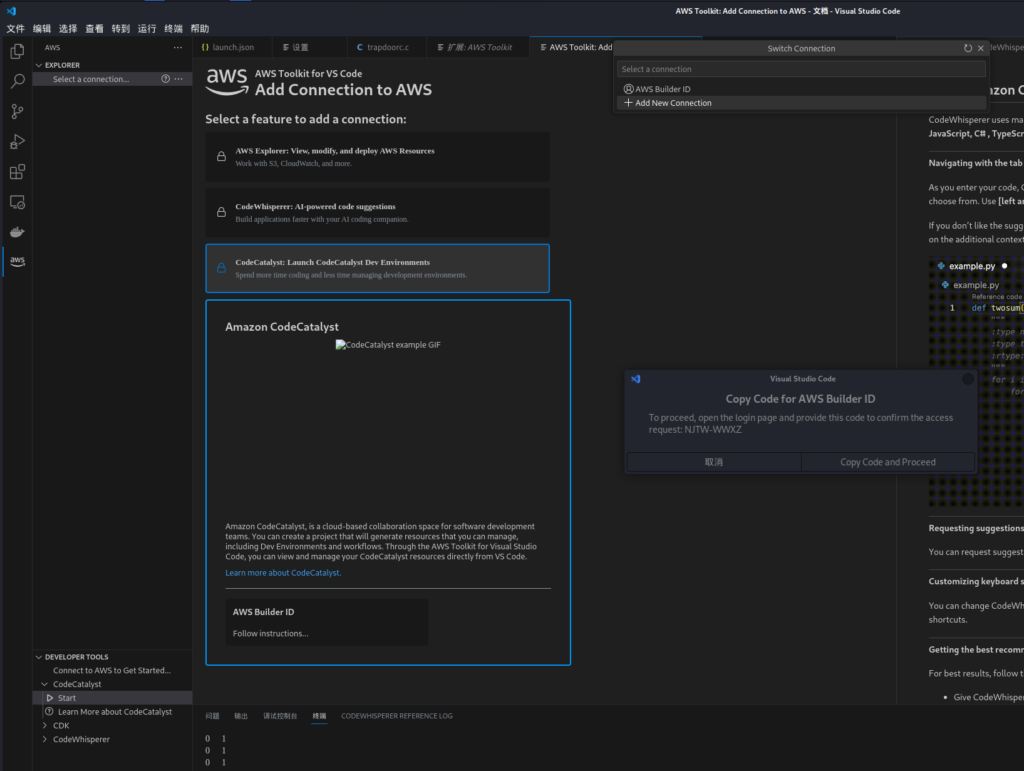This screenshot has width=1024, height=771.
Task: Open the 运行 (Run) menu
Action: click(x=147, y=29)
